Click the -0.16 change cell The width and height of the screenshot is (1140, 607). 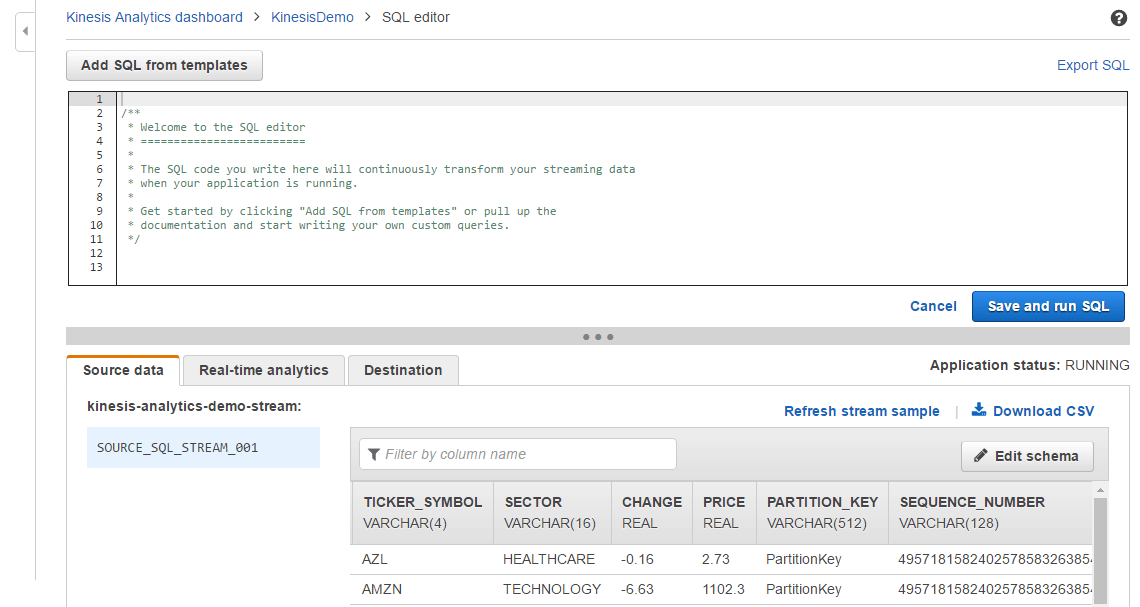coord(638,559)
